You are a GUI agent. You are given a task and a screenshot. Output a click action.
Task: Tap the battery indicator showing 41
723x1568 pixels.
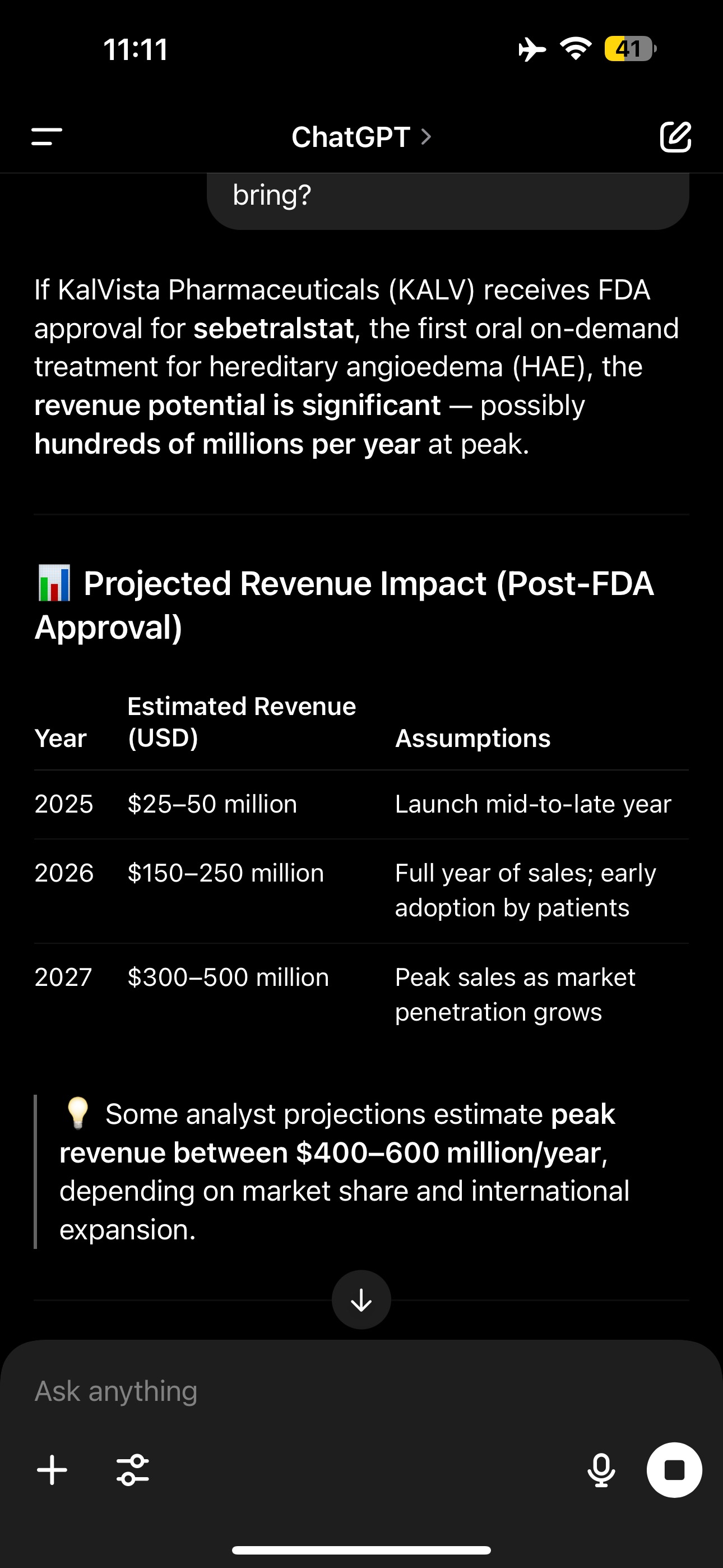coord(631,49)
